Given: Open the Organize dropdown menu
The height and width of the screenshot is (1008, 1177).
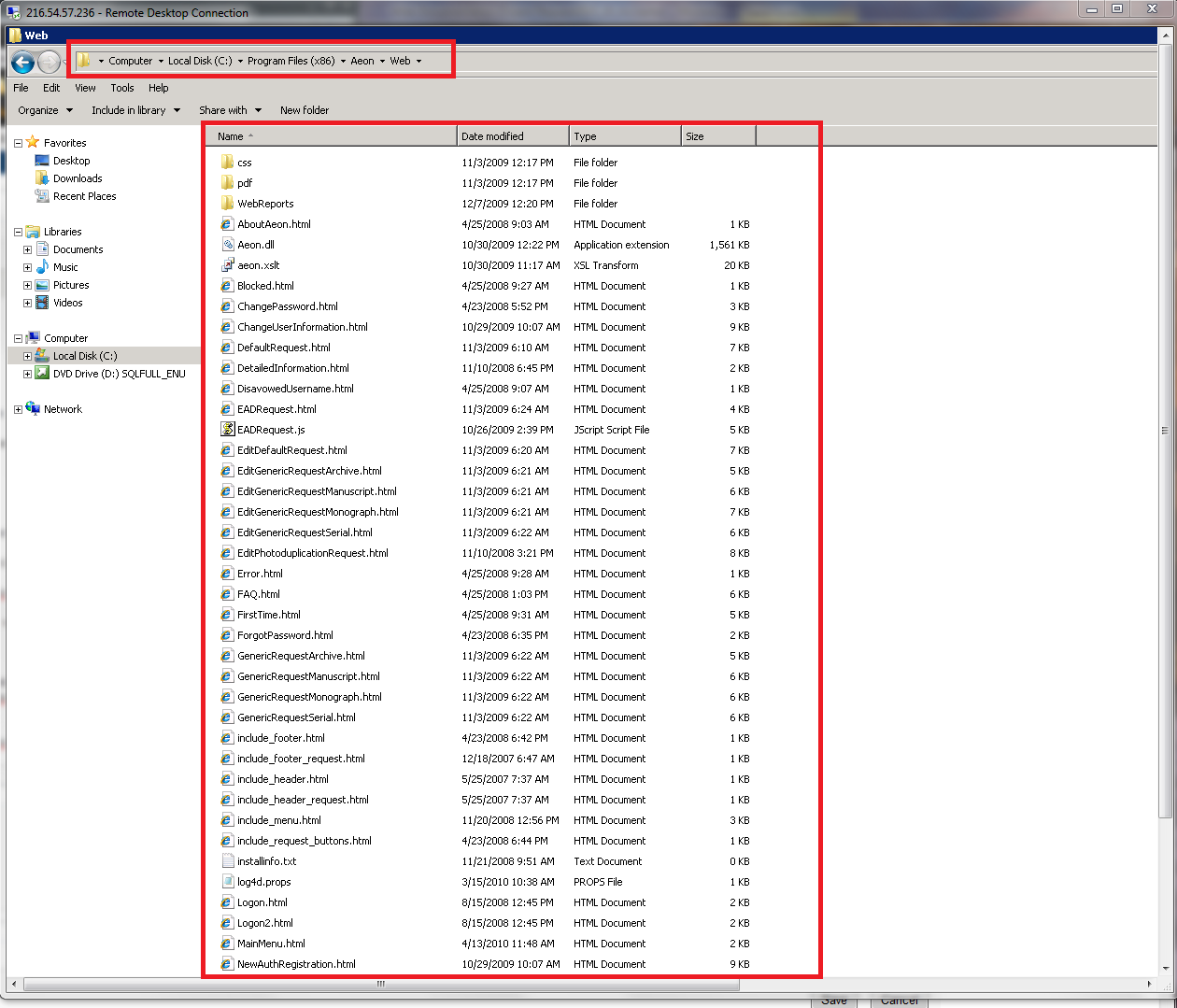Looking at the screenshot, I should point(45,110).
